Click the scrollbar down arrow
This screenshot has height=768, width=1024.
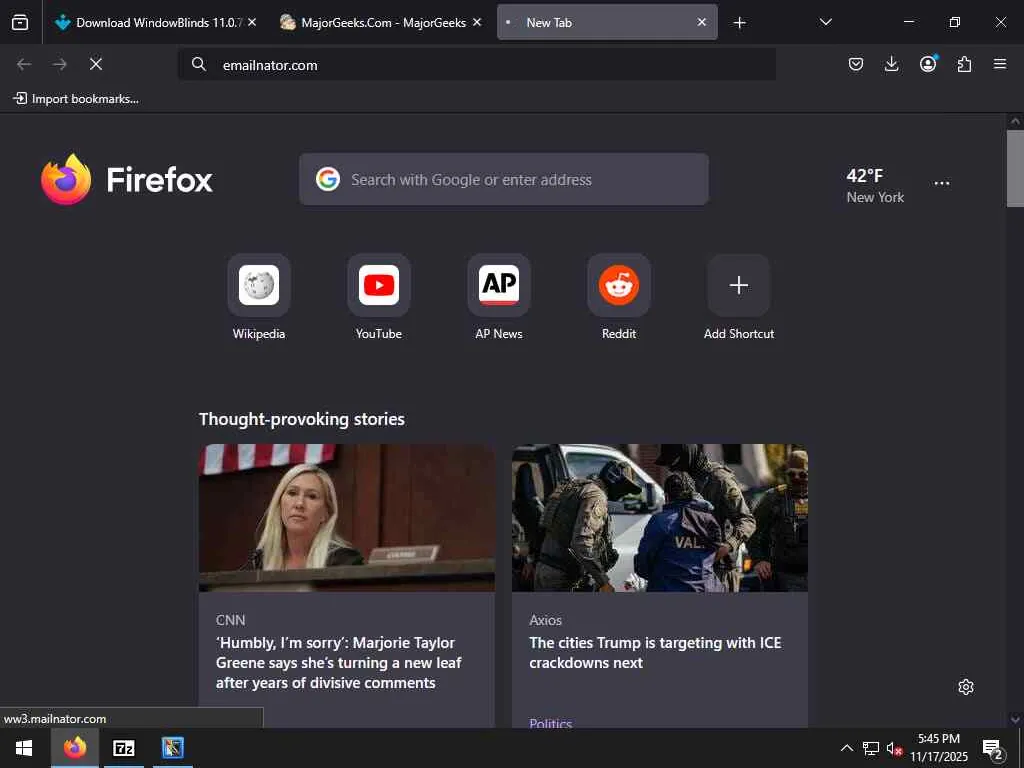[1015, 720]
